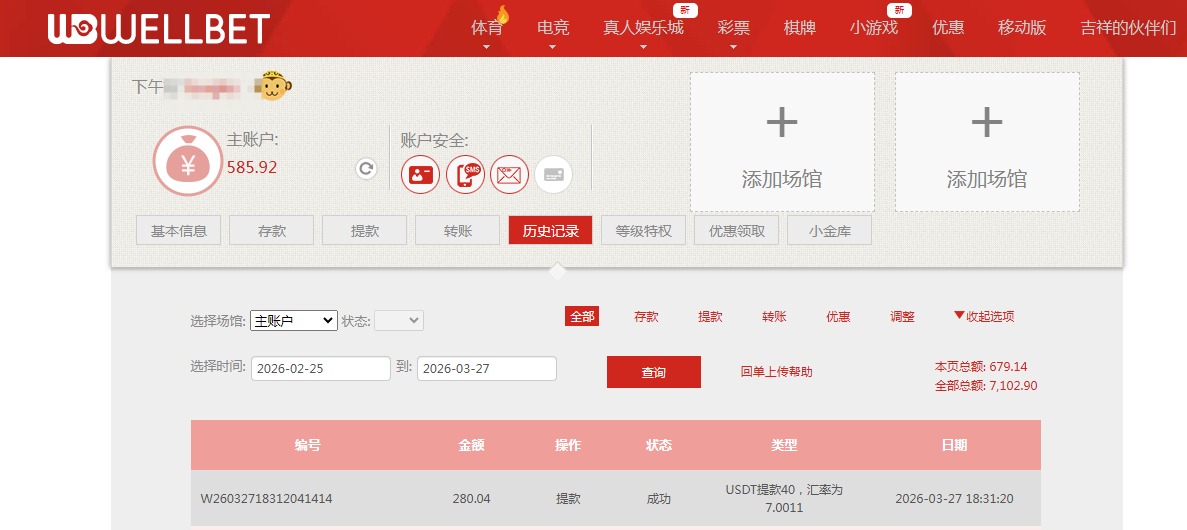The height and width of the screenshot is (530, 1187).
Task: Go to the 棋牌 section
Action: 799,28
